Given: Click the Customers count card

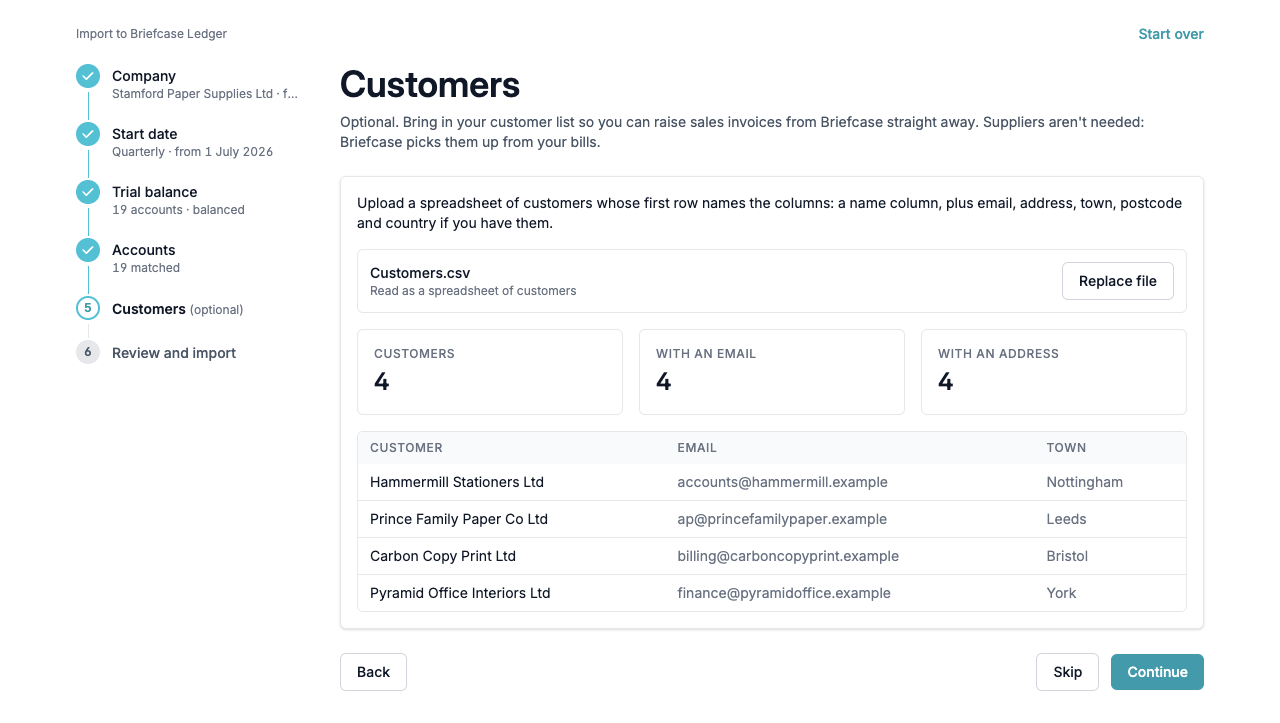Looking at the screenshot, I should [x=490, y=372].
